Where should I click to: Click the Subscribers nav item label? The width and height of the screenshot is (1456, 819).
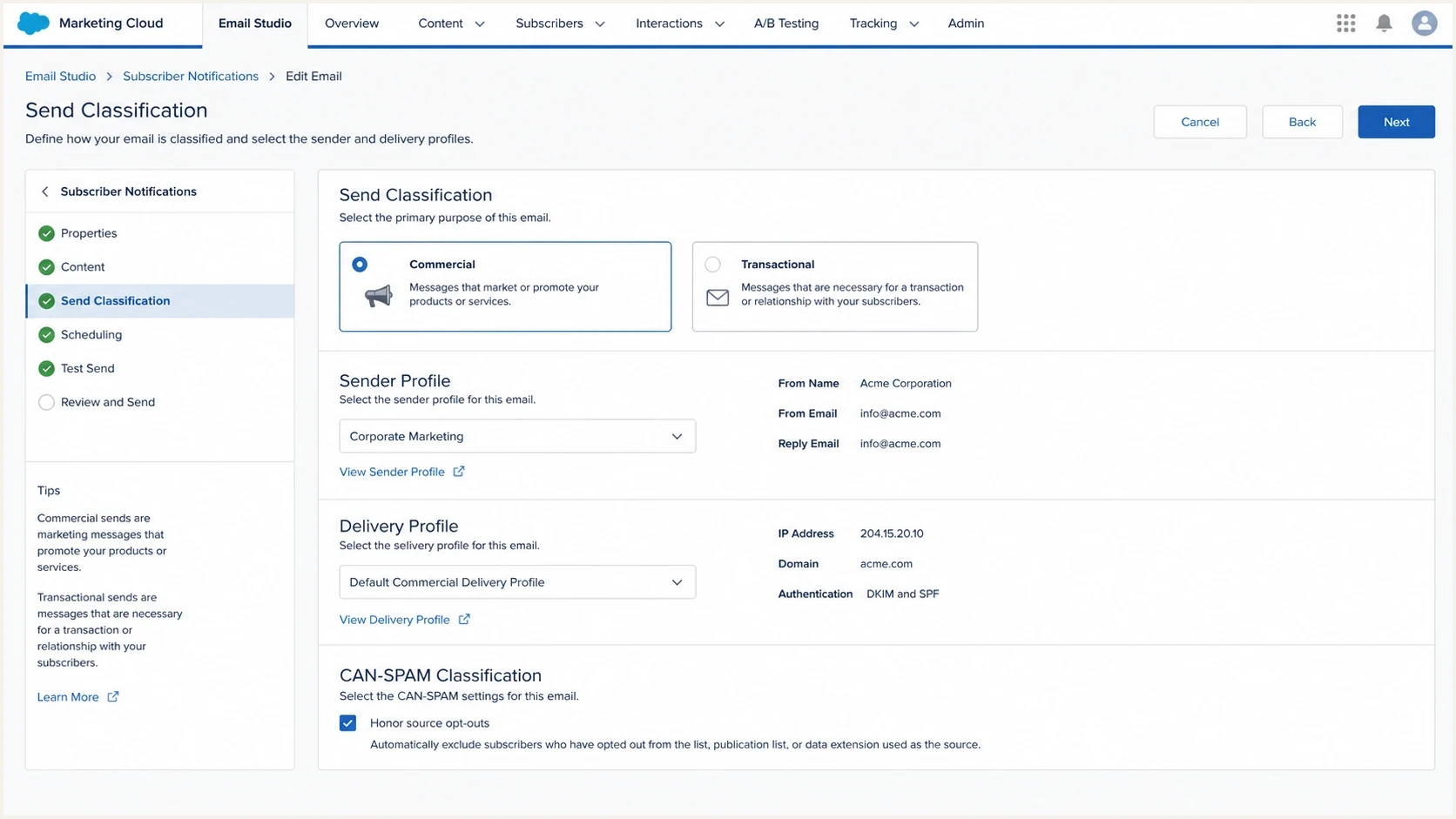[549, 23]
